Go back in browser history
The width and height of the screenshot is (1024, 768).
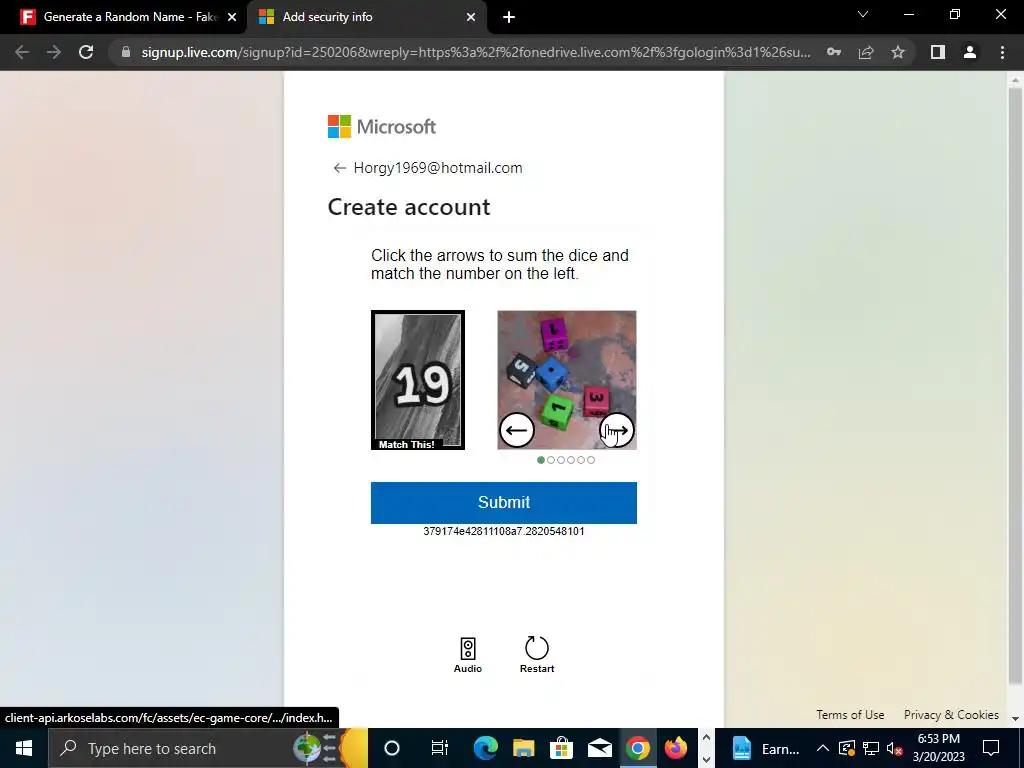[22, 52]
